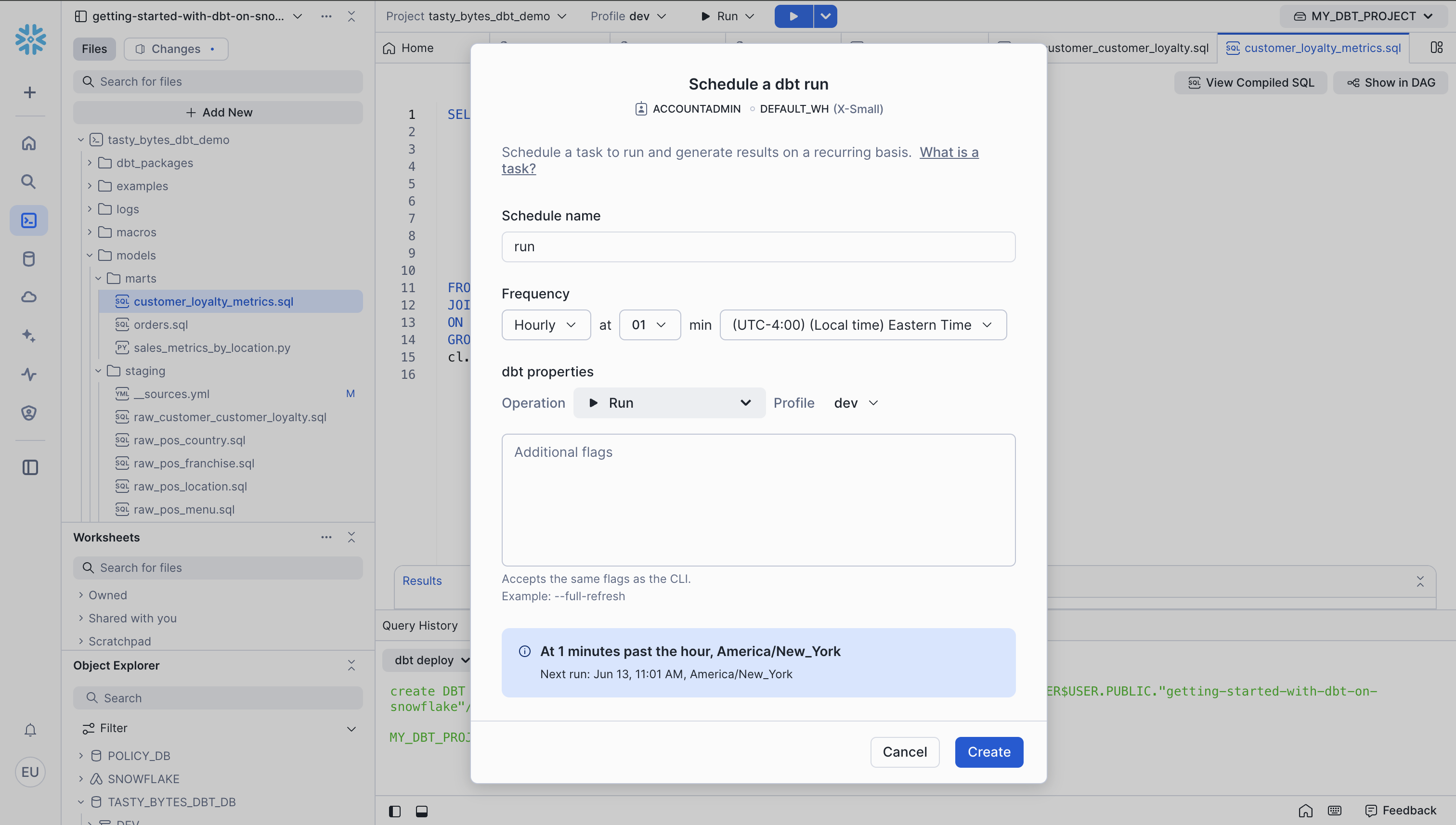Click the Cancel button
The image size is (1456, 825).
coord(905,752)
